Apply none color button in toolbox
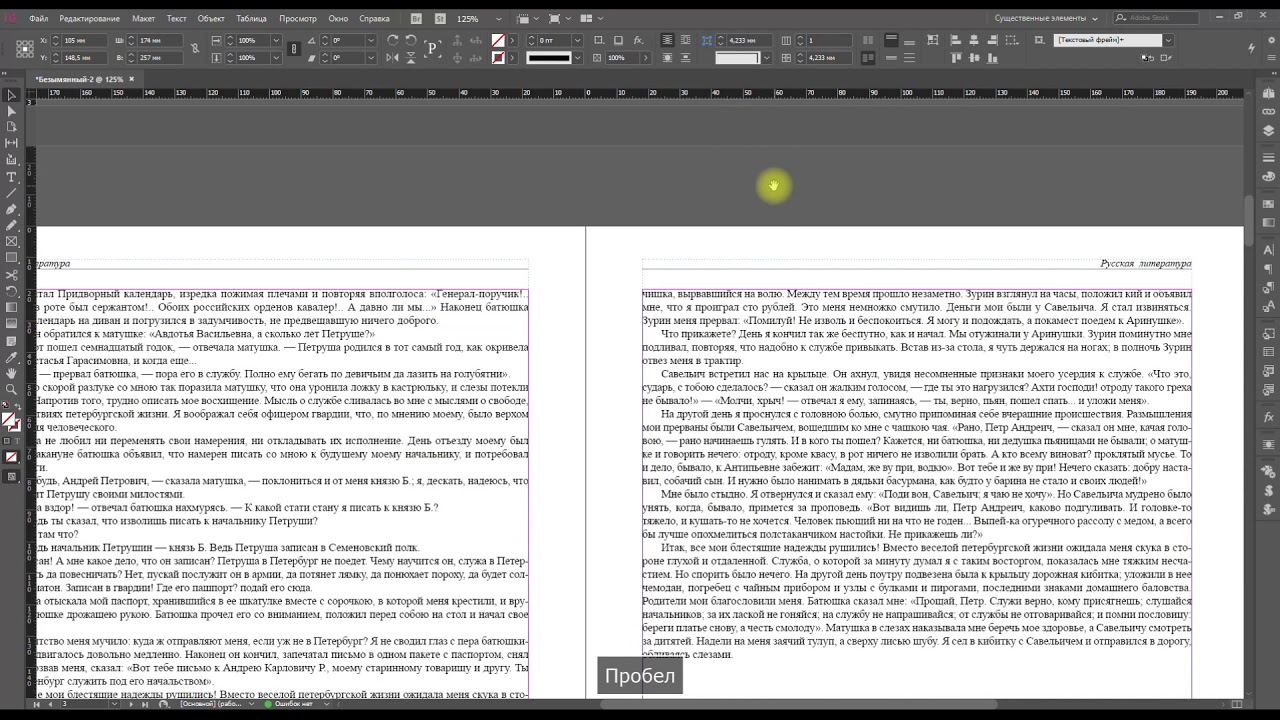Screen dimensions: 1280x720 (12, 457)
